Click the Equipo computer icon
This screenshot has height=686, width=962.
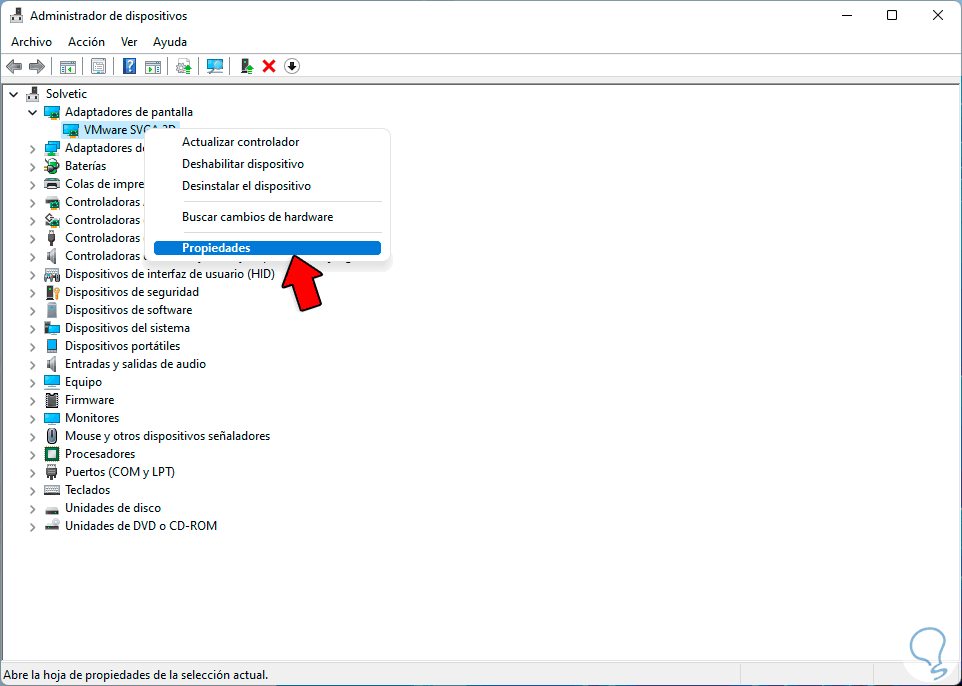click(52, 382)
